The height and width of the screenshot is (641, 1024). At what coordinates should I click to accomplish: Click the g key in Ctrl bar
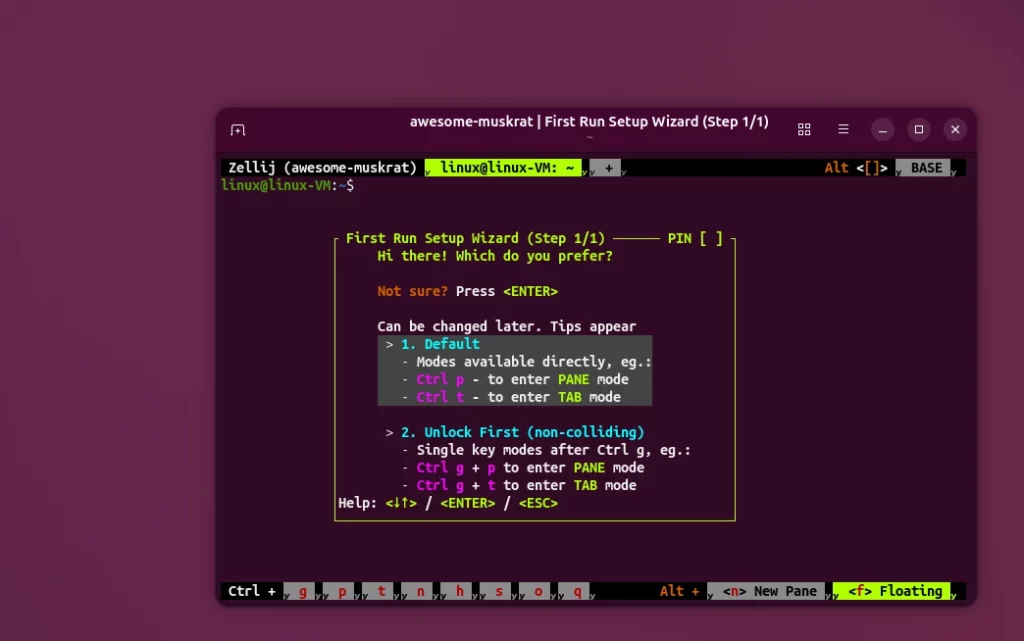[x=302, y=591]
